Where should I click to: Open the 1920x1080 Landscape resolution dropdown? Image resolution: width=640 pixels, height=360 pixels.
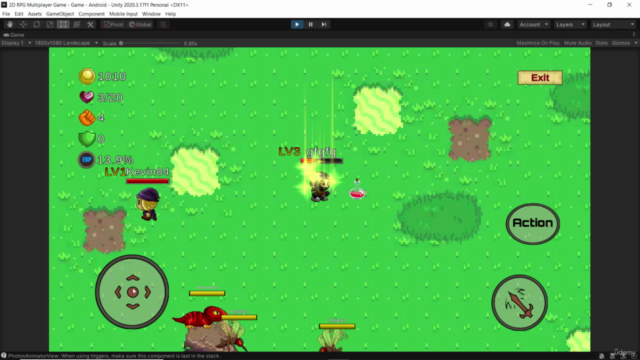66,43
